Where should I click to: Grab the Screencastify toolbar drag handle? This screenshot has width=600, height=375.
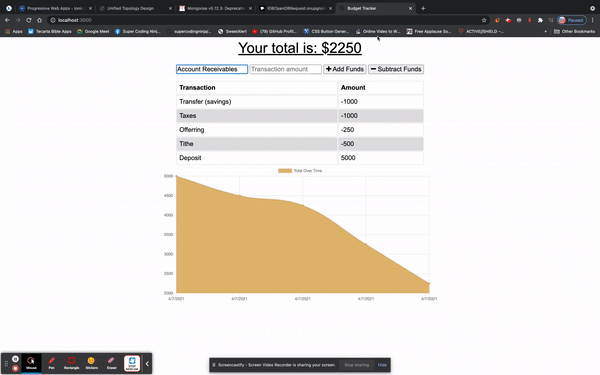tap(6, 364)
